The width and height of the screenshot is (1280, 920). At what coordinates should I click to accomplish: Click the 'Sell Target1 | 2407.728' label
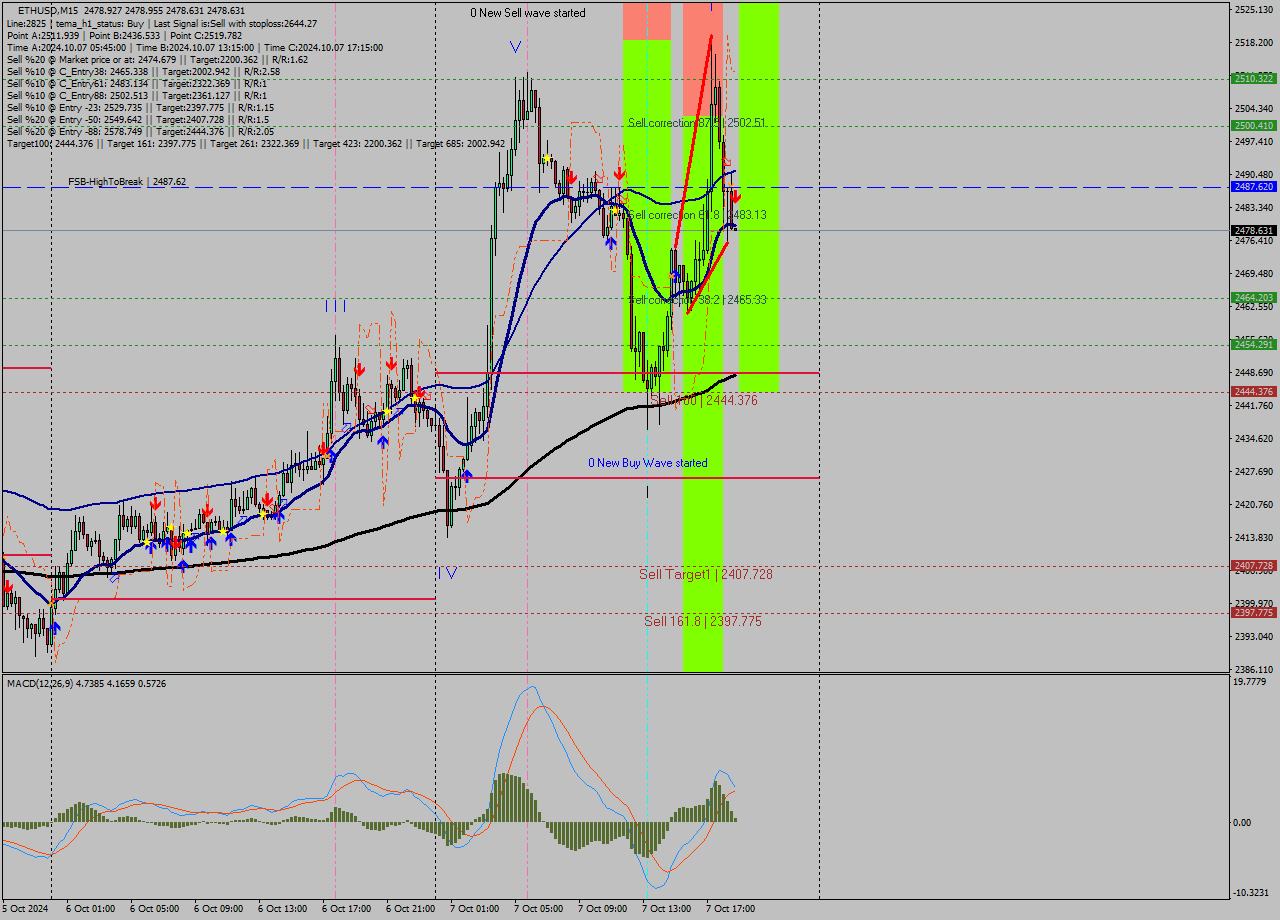coord(706,574)
